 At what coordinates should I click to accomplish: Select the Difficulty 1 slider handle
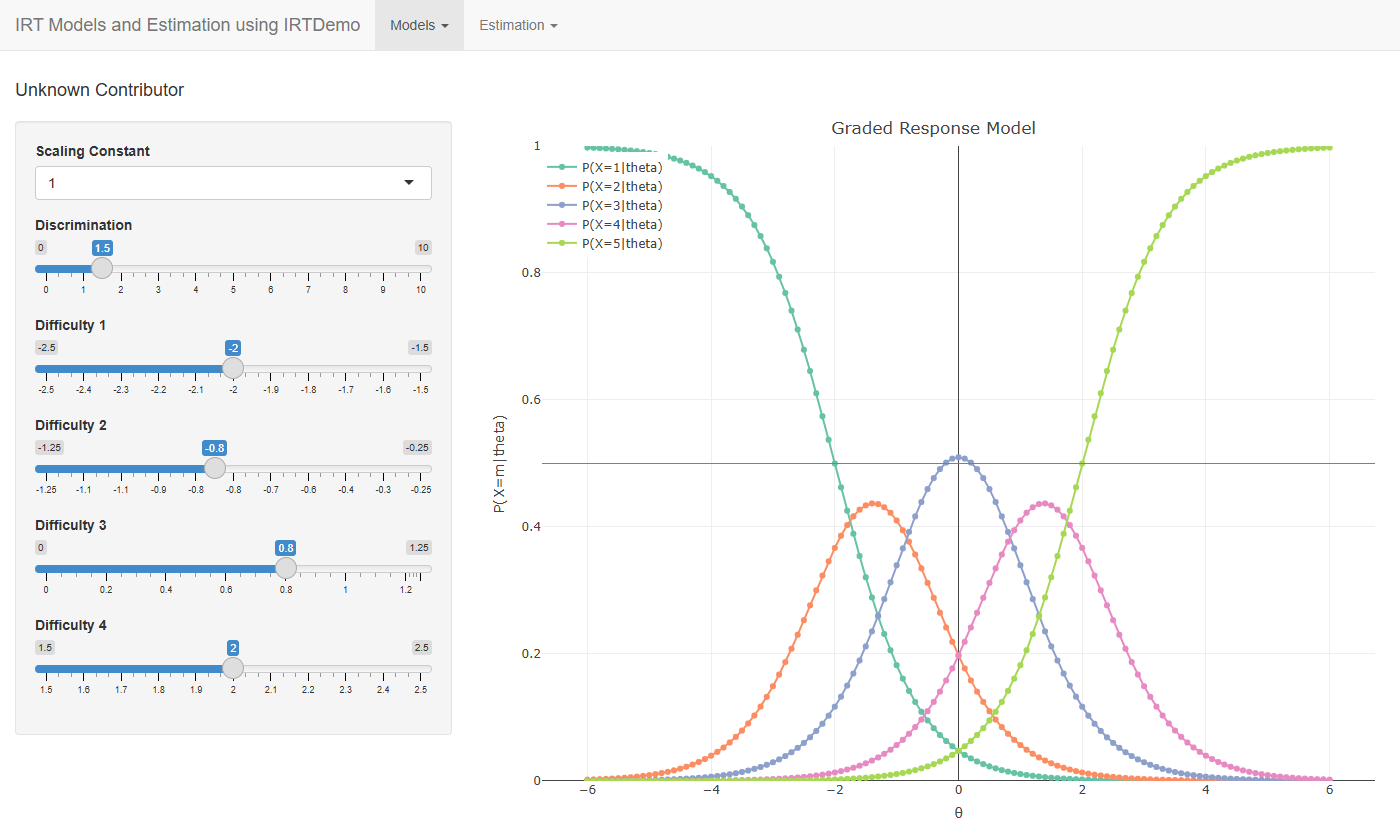[x=233, y=368]
